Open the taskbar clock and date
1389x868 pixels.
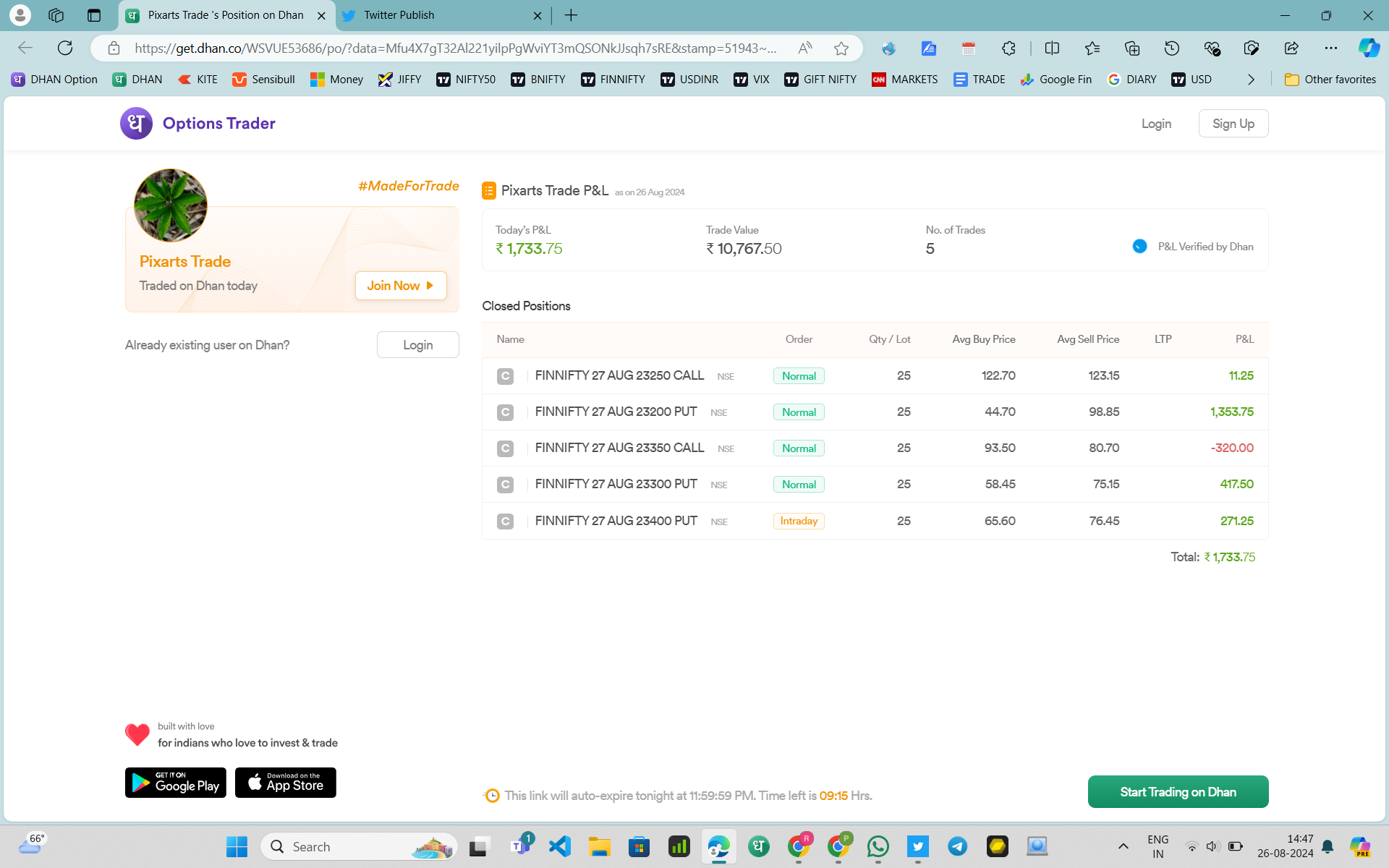tap(1285, 846)
